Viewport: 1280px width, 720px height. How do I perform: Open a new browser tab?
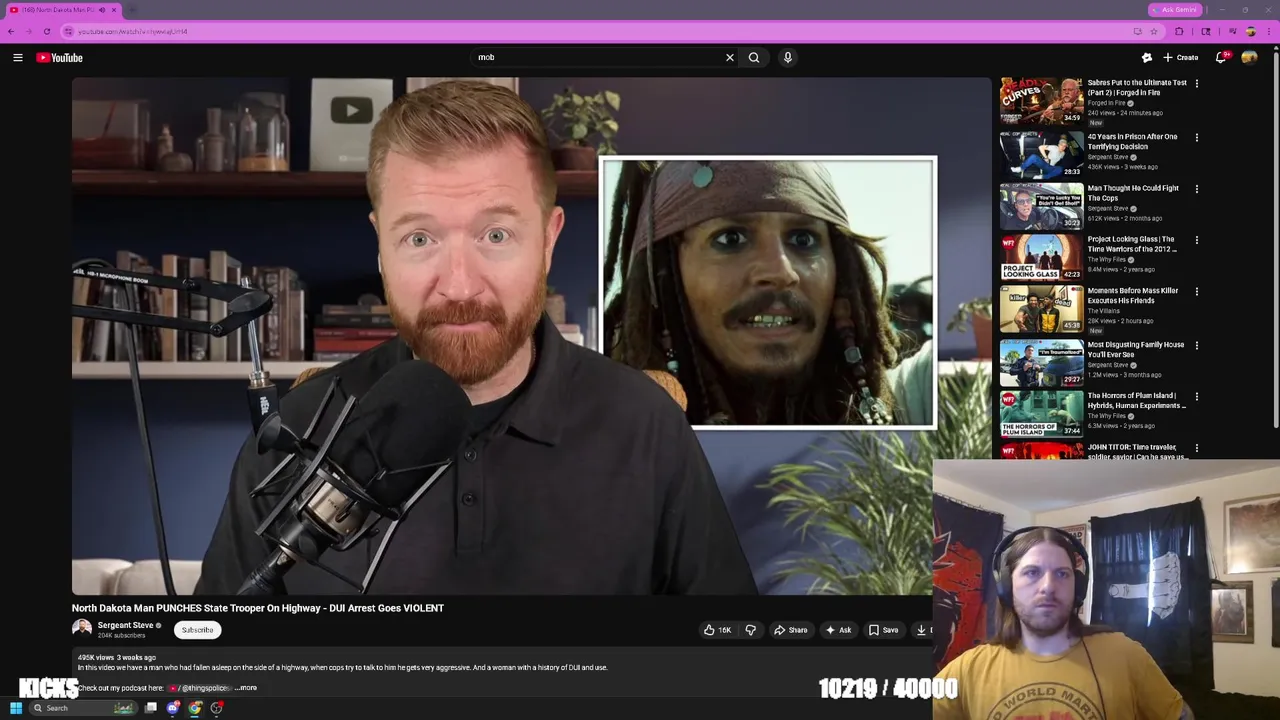(x=132, y=10)
